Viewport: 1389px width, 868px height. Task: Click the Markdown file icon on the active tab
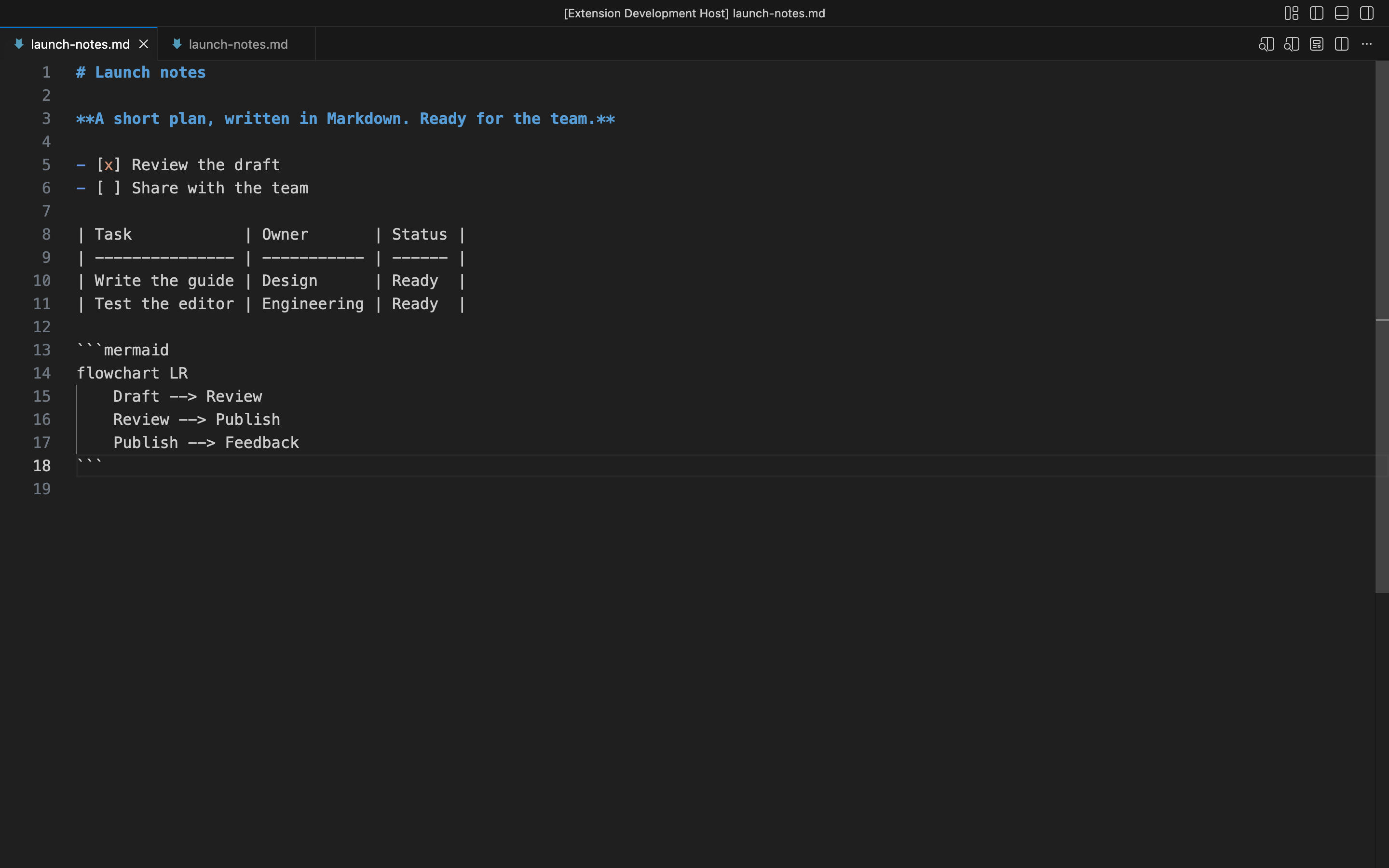(x=19, y=44)
